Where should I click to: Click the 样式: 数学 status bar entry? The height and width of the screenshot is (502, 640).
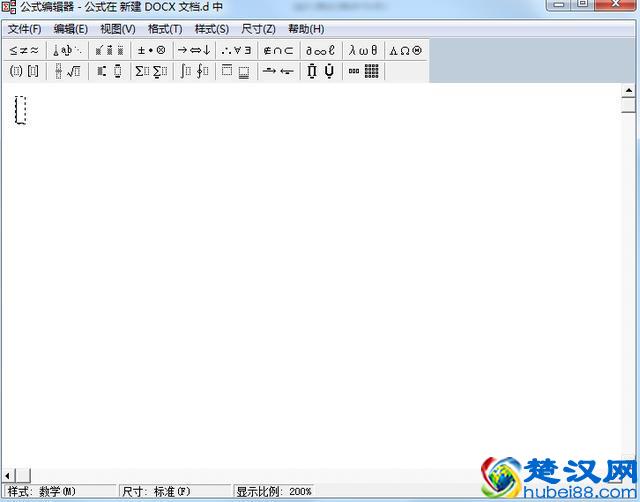(x=60, y=491)
